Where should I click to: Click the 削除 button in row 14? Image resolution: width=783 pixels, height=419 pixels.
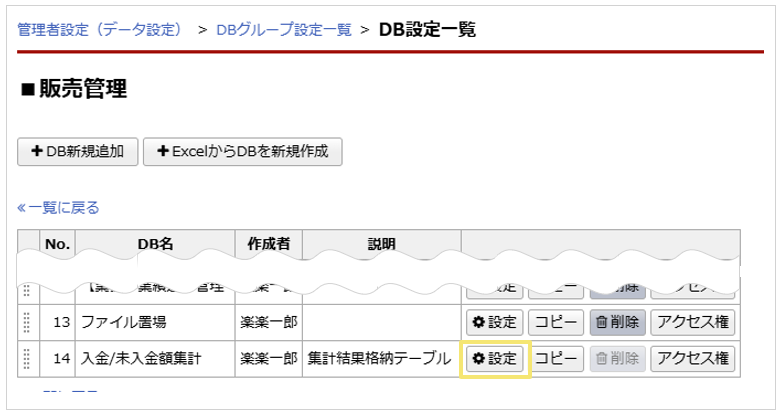pyautogui.click(x=617, y=358)
